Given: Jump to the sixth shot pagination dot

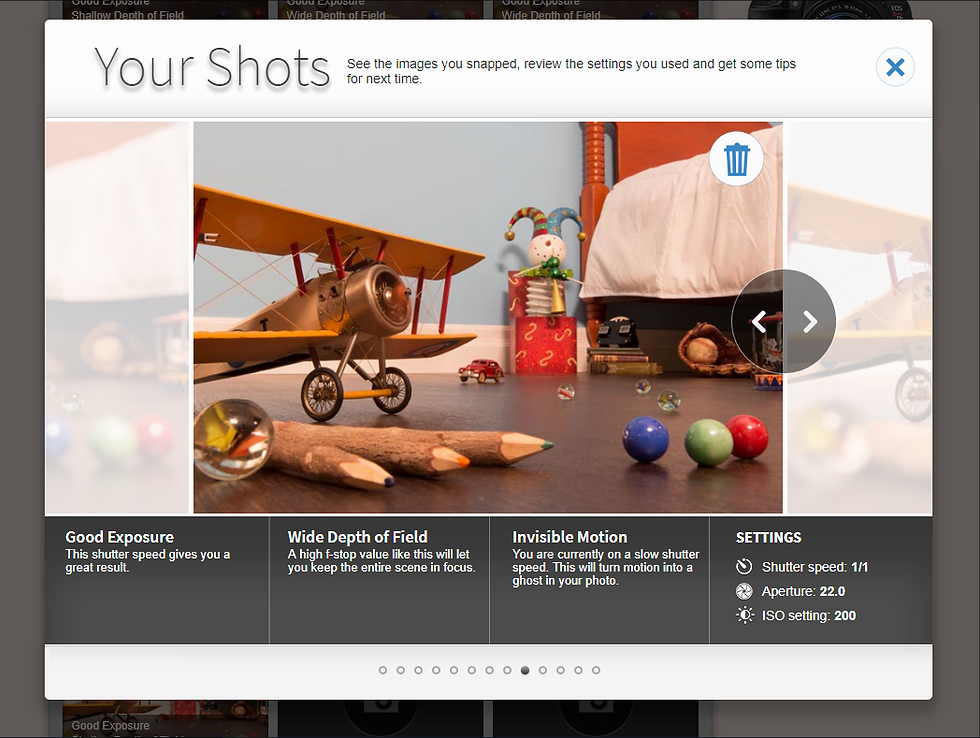Looking at the screenshot, I should [472, 670].
